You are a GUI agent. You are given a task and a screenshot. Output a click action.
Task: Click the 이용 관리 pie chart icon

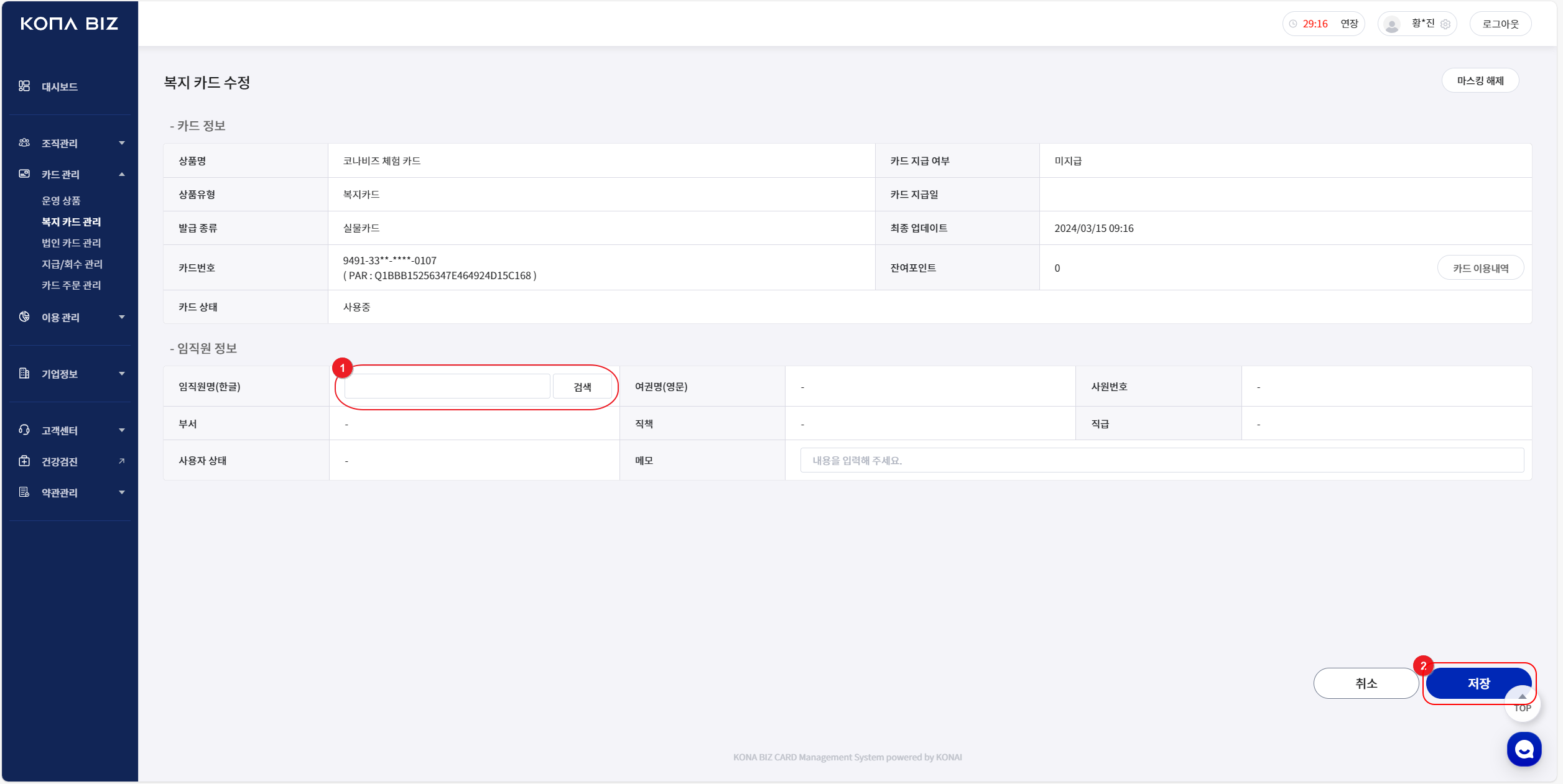tap(24, 317)
